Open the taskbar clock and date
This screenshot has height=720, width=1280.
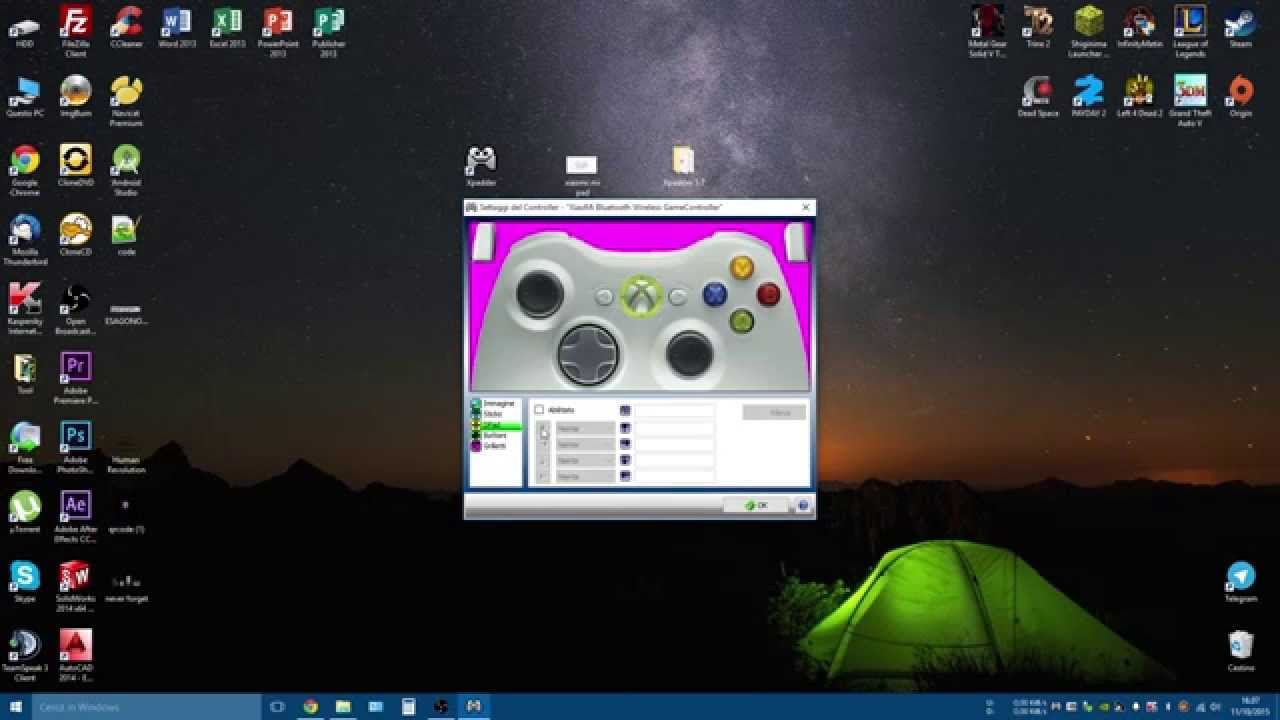click(1250, 706)
